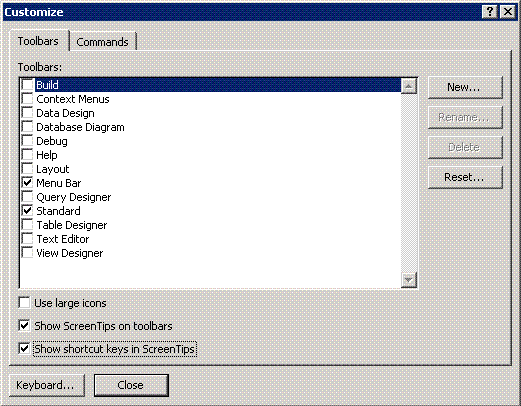Select the Text Editor list entry
Image resolution: width=521 pixels, height=406 pixels.
[x=63, y=239]
